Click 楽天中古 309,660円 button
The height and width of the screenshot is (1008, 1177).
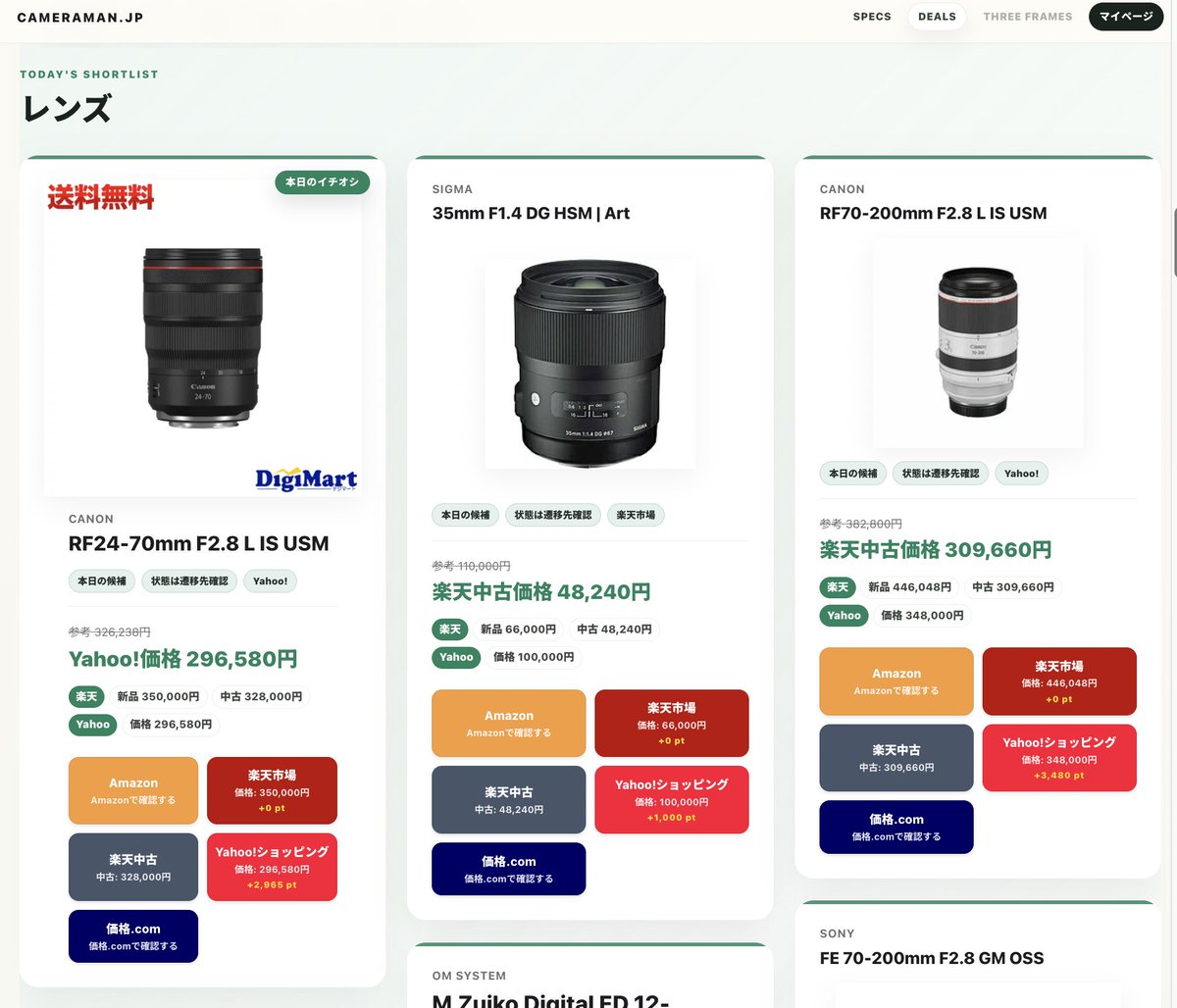coord(896,758)
